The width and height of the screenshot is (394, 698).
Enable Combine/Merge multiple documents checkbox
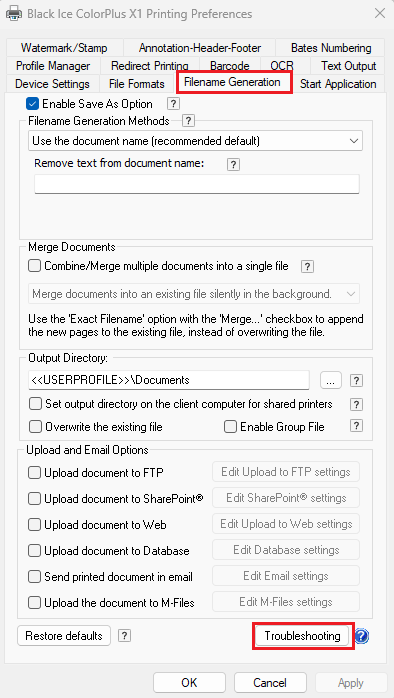(x=34, y=266)
